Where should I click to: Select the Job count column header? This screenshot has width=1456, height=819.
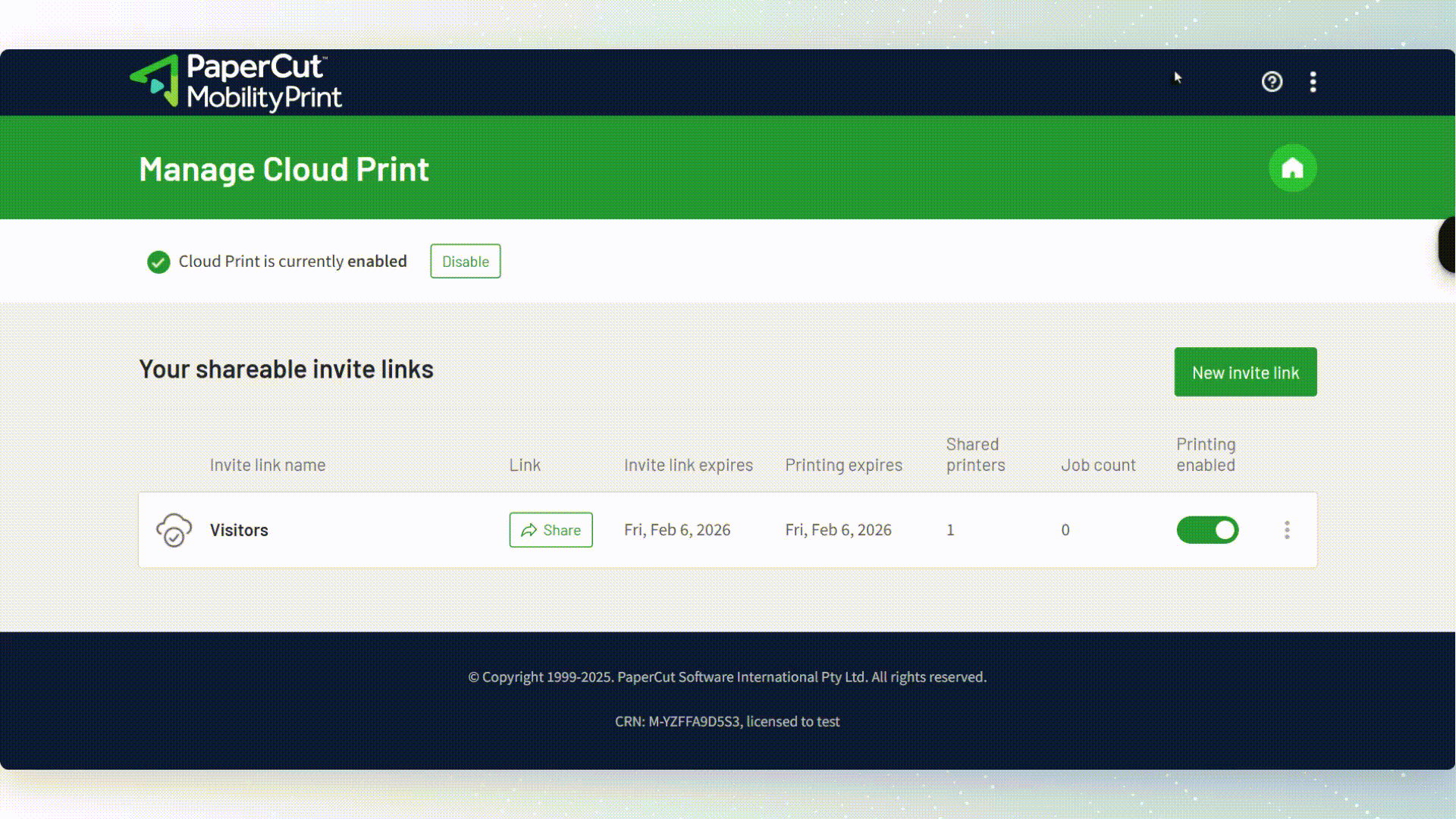[1098, 465]
